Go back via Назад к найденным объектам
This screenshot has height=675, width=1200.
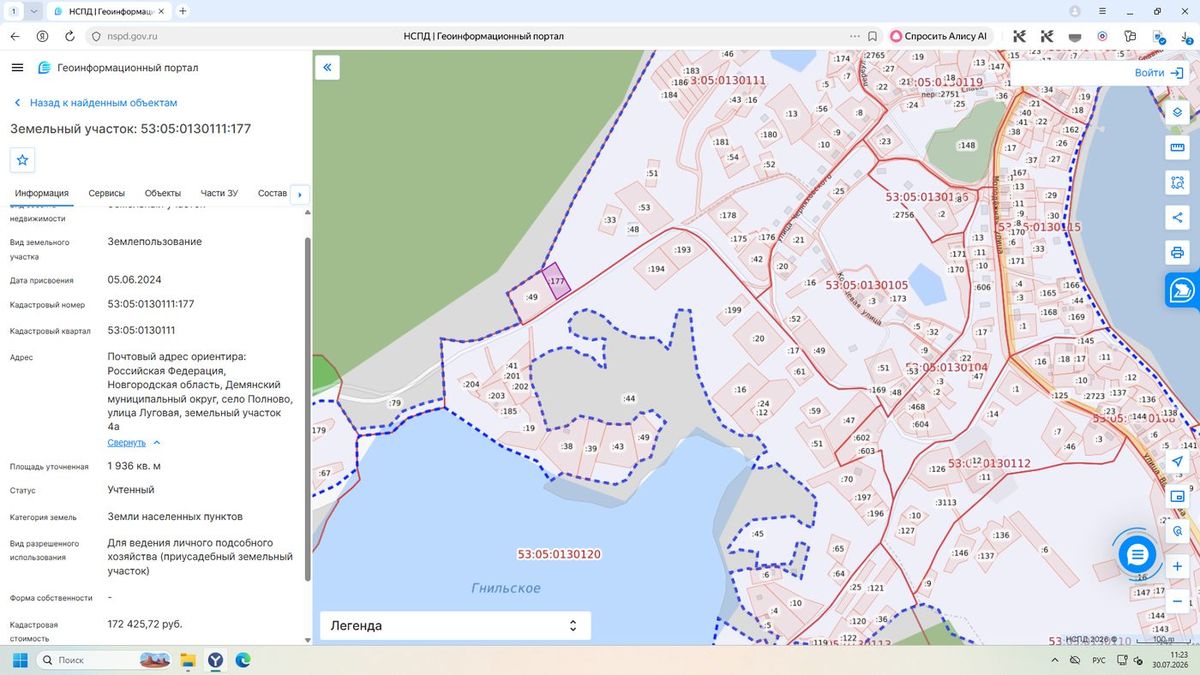coord(95,103)
